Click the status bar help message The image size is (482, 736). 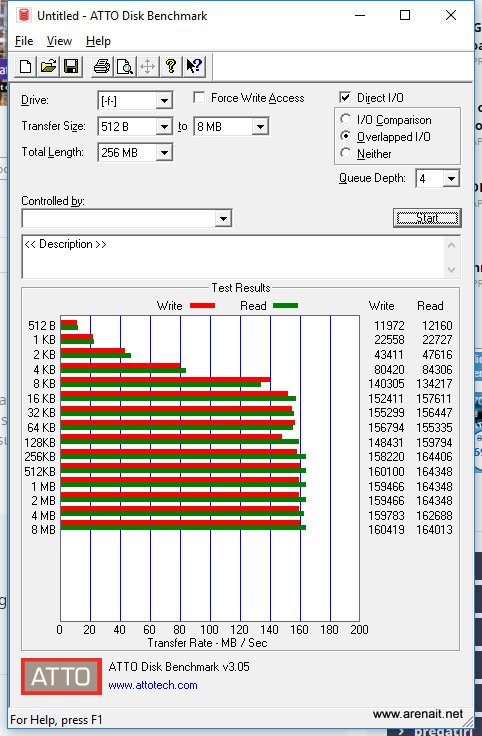[56, 720]
